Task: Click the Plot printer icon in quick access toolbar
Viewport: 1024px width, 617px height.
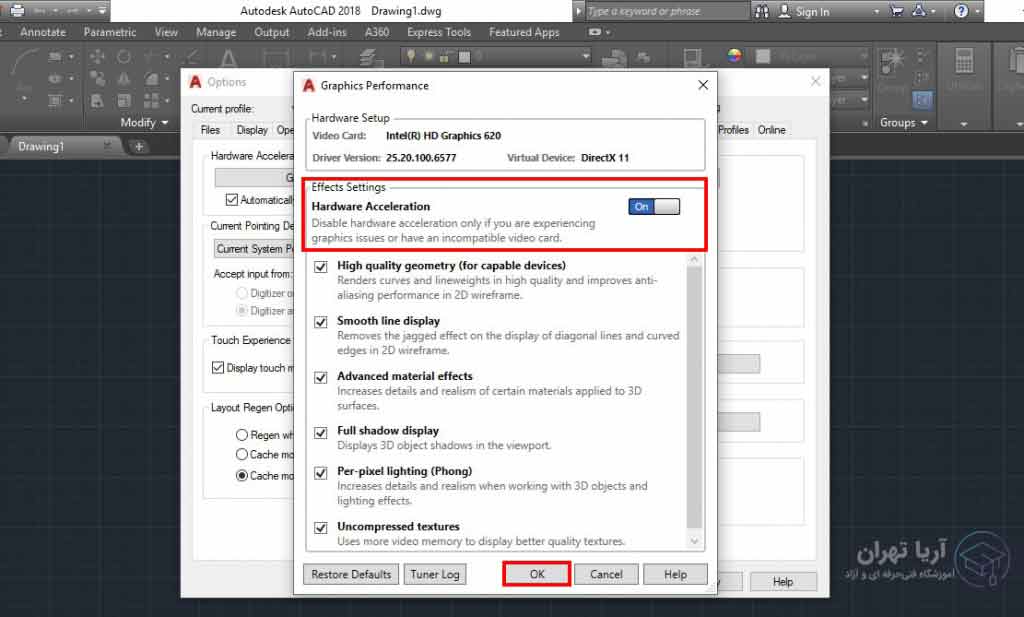Action: tap(16, 11)
